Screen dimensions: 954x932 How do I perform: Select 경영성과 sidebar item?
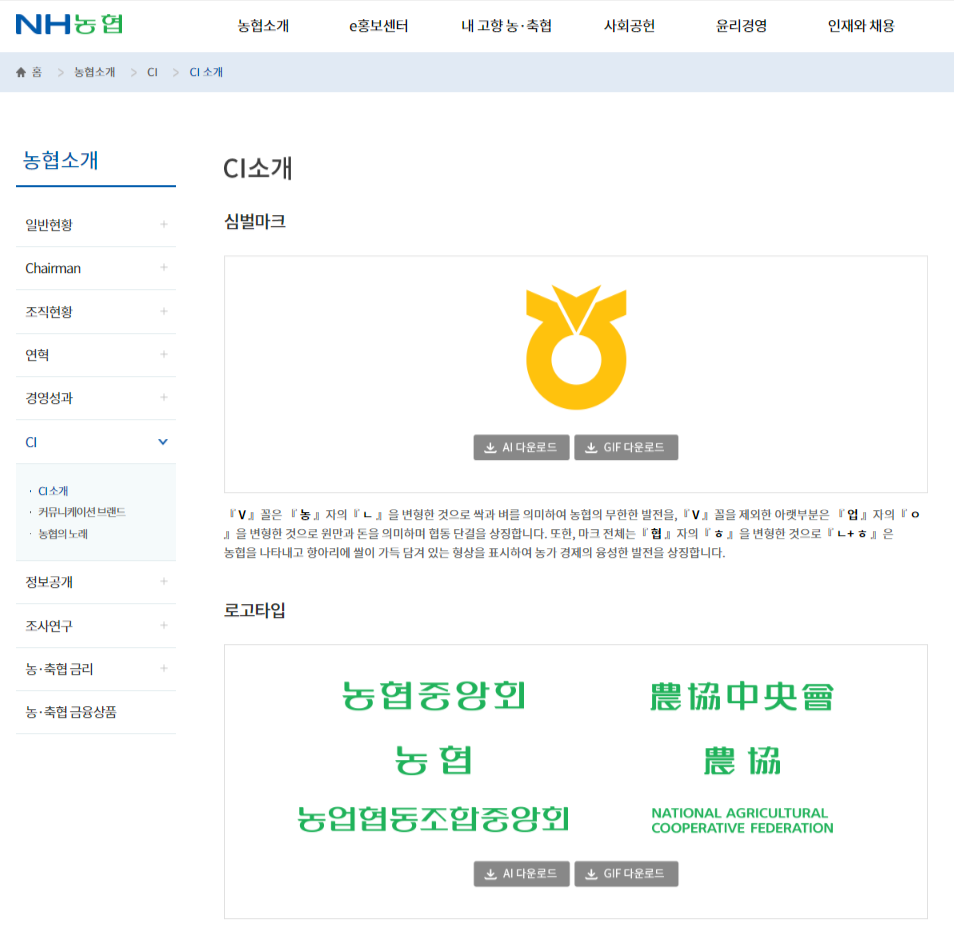tap(49, 398)
